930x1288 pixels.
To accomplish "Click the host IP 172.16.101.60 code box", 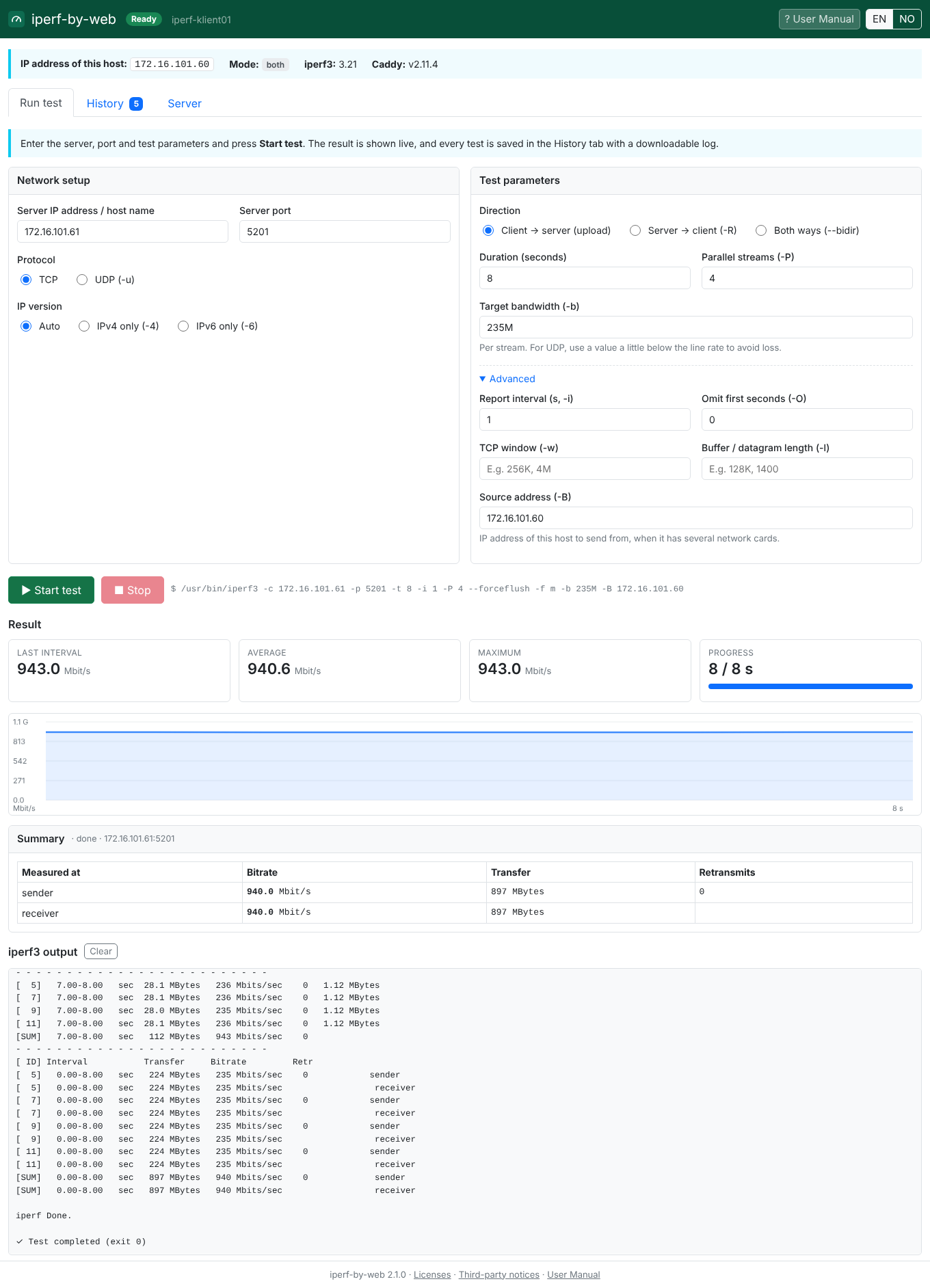I will (x=172, y=64).
